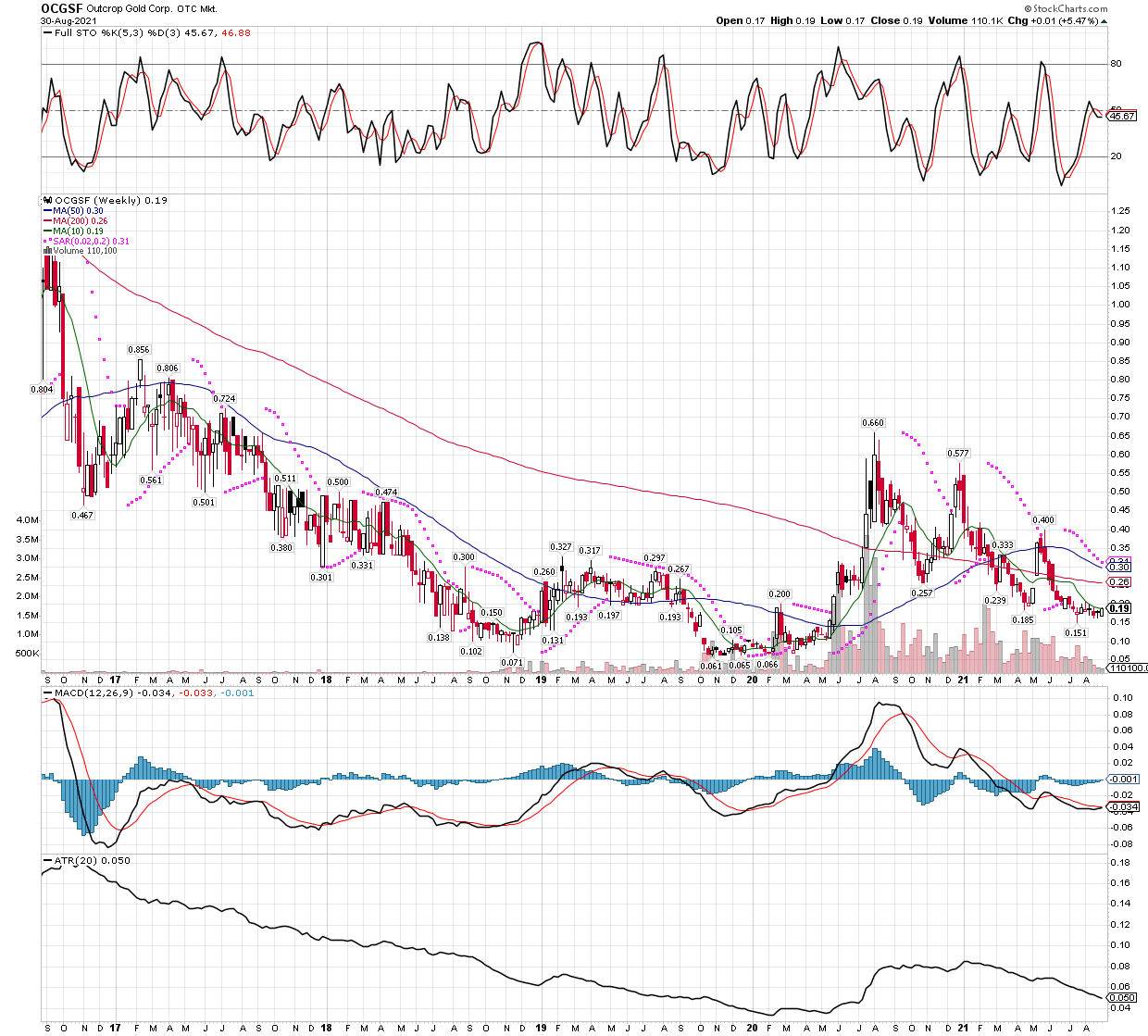Click the 0.856 high price label
The height and width of the screenshot is (1036, 1148).
[138, 350]
